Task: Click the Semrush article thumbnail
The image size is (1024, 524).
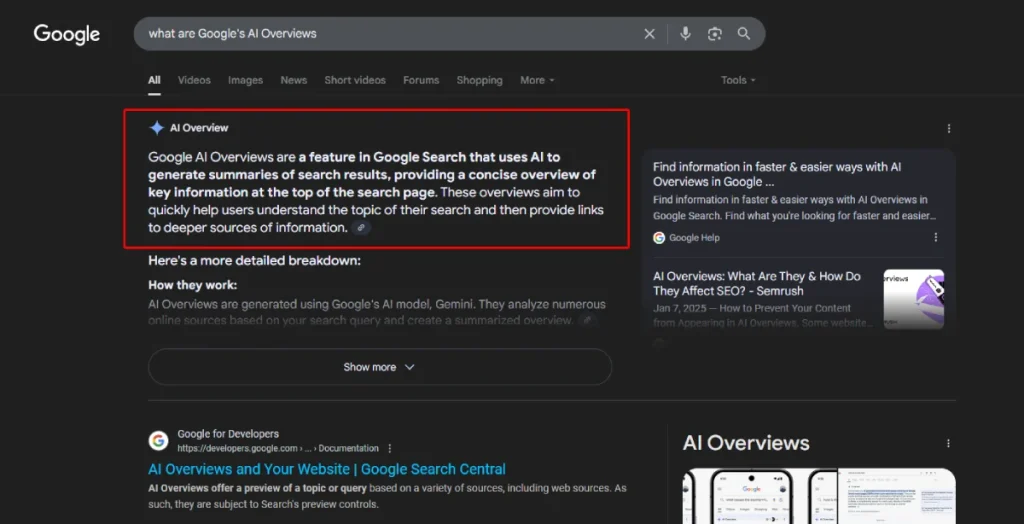Action: [914, 299]
